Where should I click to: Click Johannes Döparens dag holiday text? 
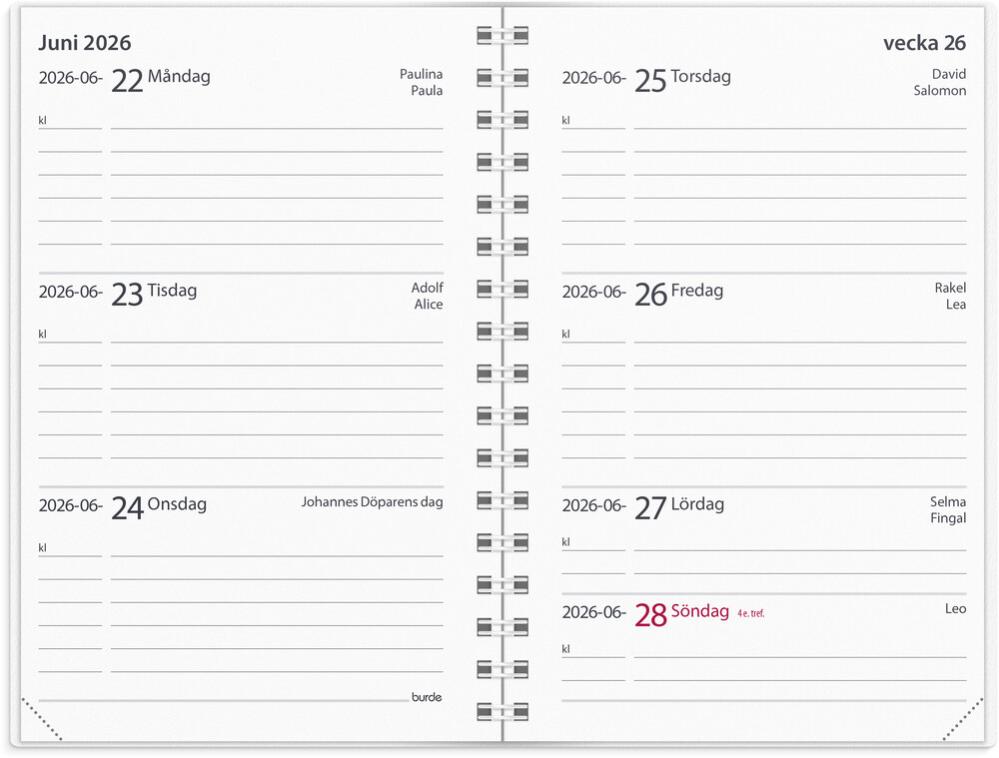pos(372,502)
